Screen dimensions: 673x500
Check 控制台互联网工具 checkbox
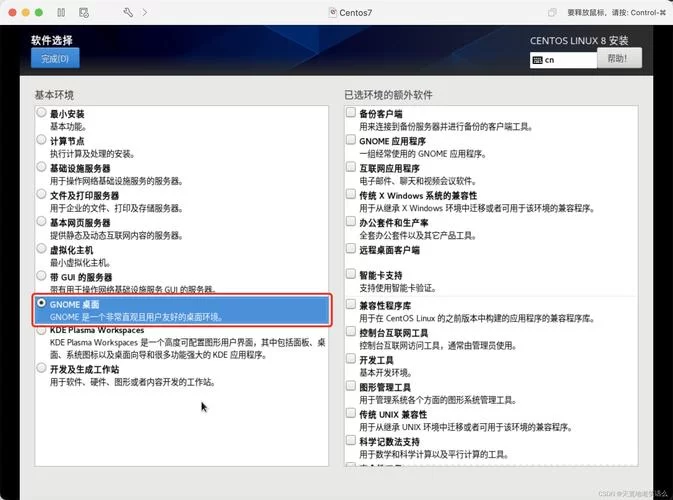click(x=351, y=331)
